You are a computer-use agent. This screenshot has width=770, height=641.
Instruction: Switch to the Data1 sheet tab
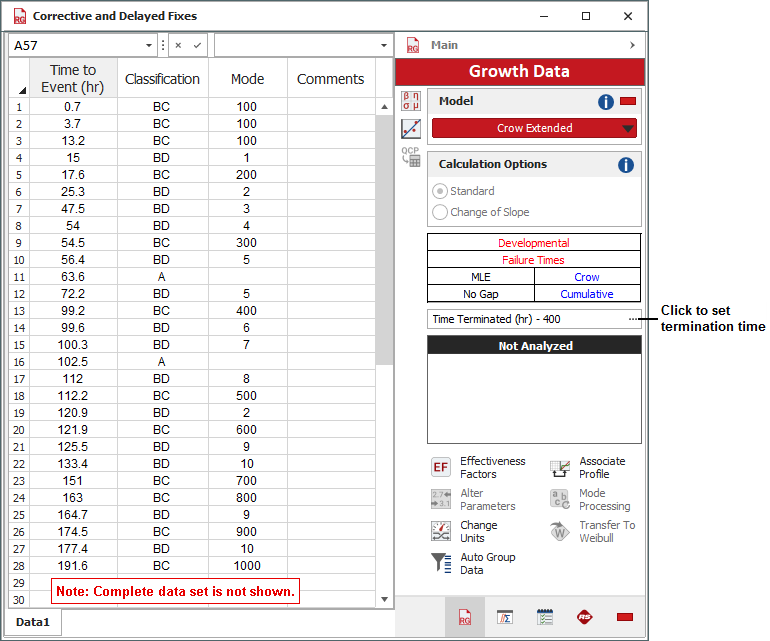[x=32, y=622]
